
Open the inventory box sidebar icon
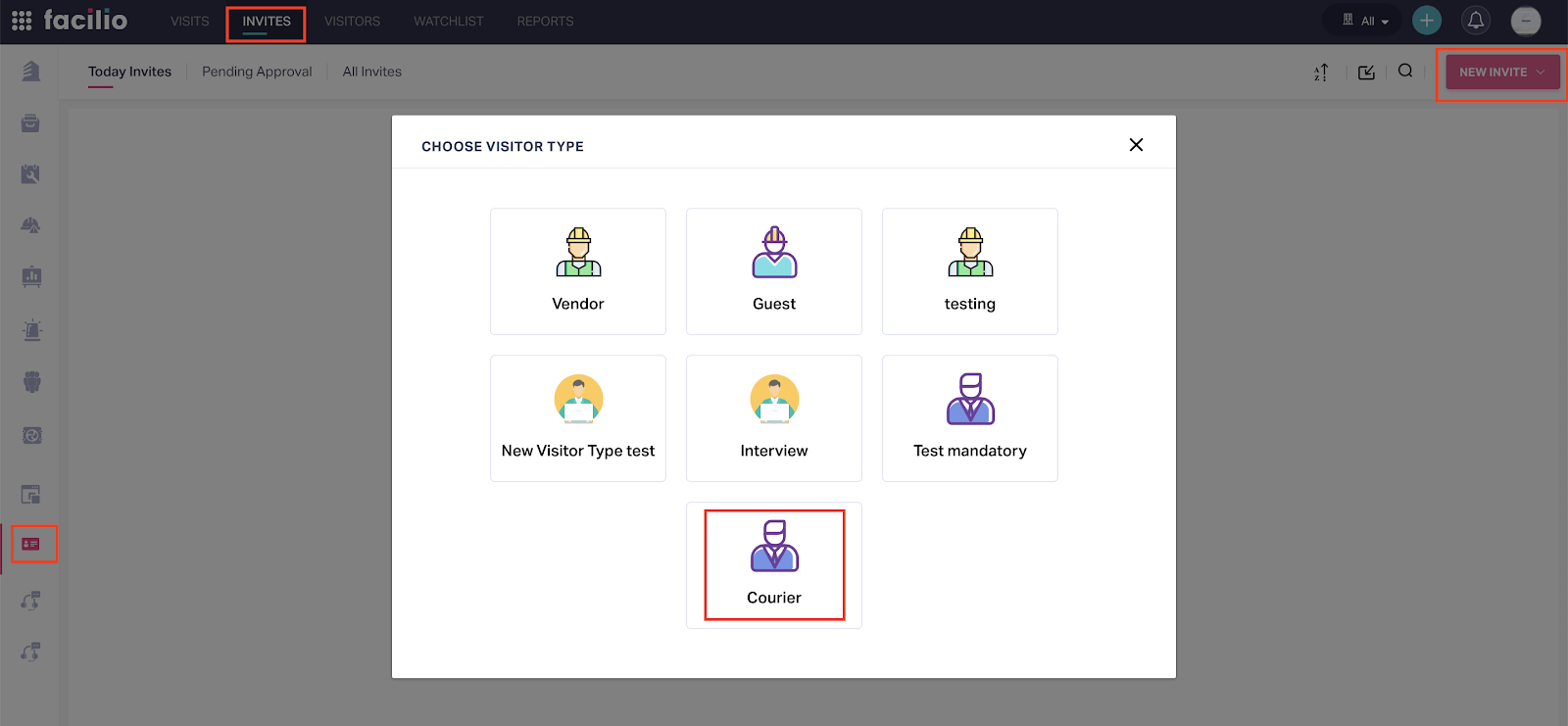pyautogui.click(x=31, y=123)
